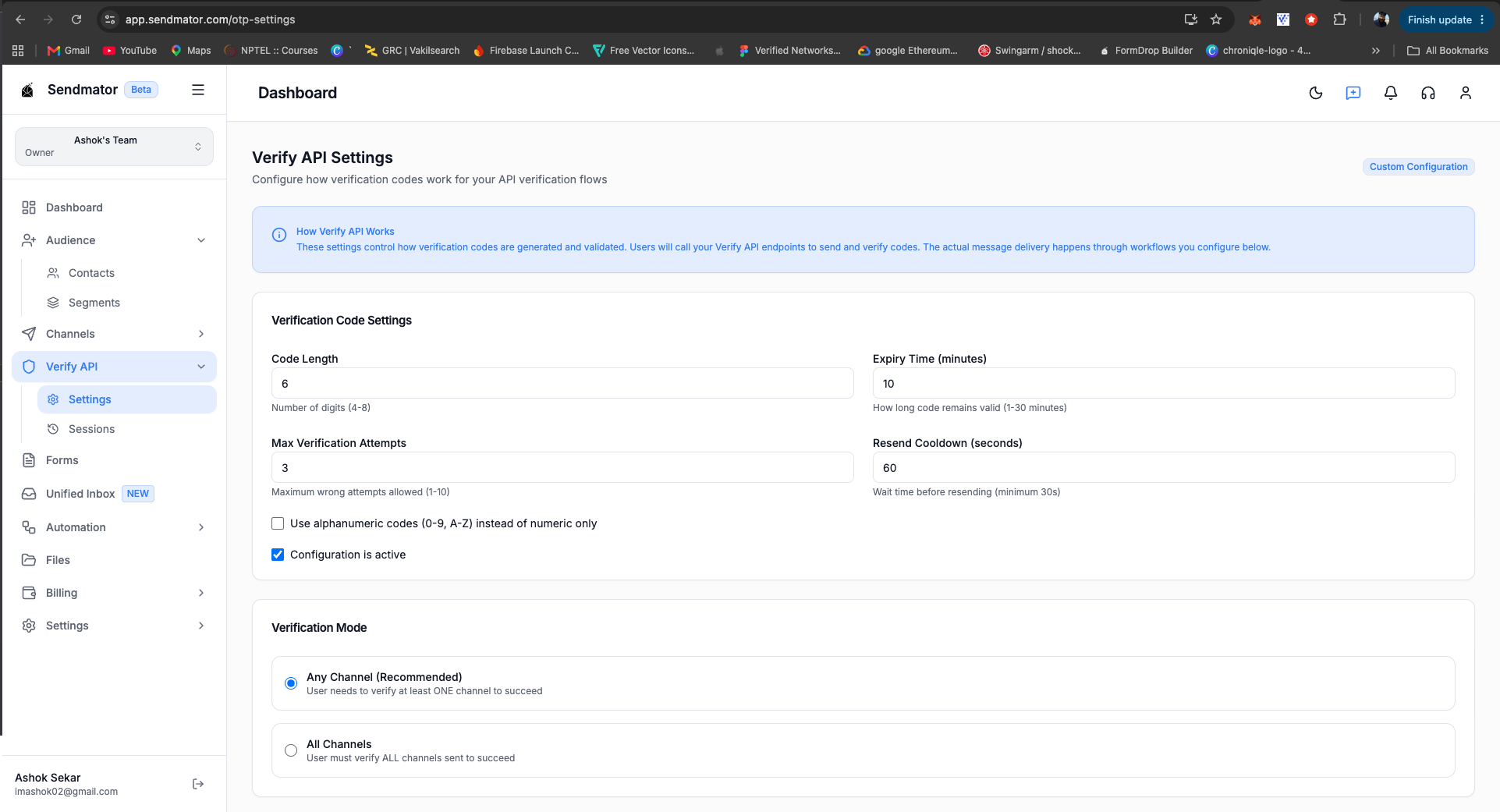Screen dimensions: 1500x812
Task: Toggle dark mode moon icon
Action: pyautogui.click(x=1316, y=93)
